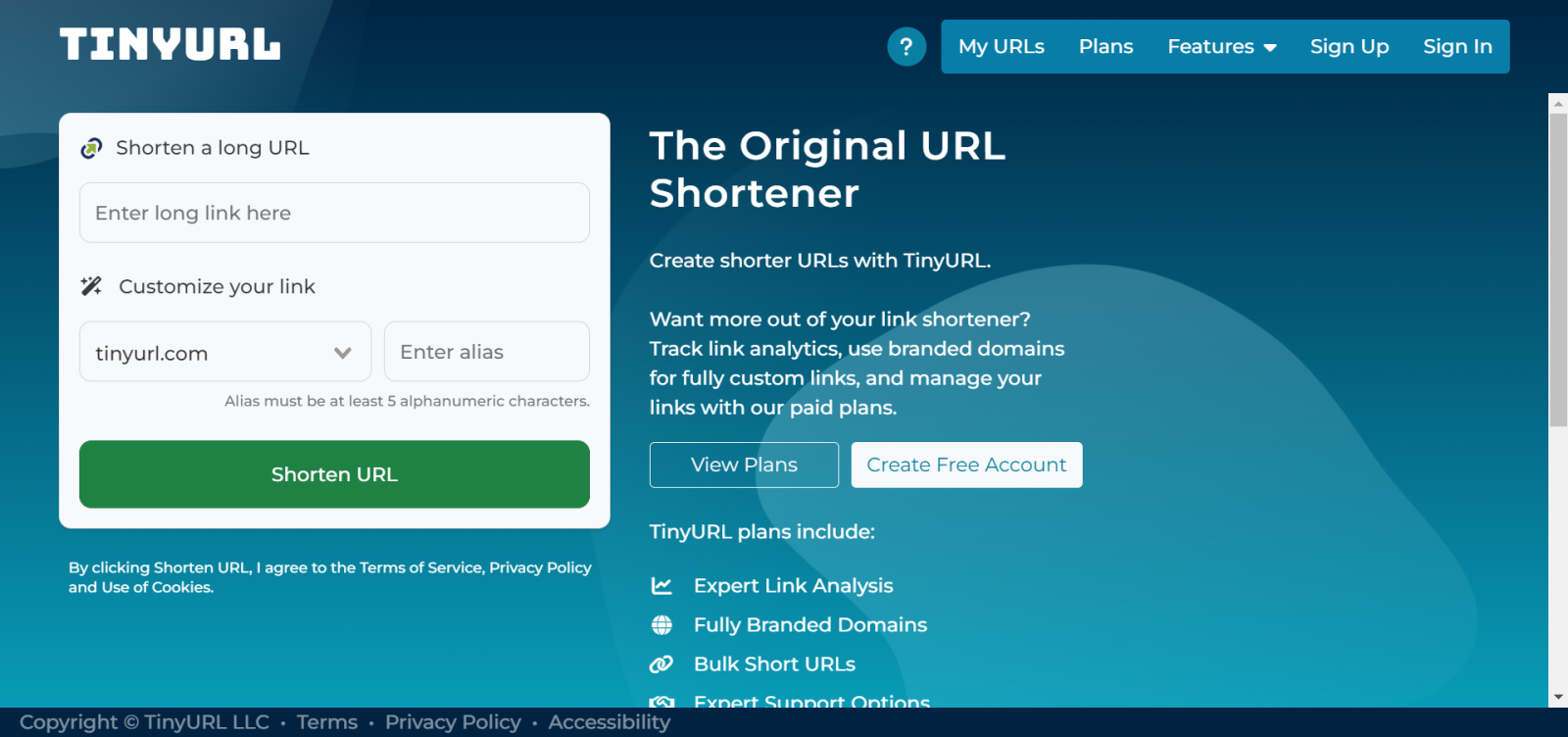Open the question mark help icon
The height and width of the screenshot is (737, 1568).
[x=906, y=46]
